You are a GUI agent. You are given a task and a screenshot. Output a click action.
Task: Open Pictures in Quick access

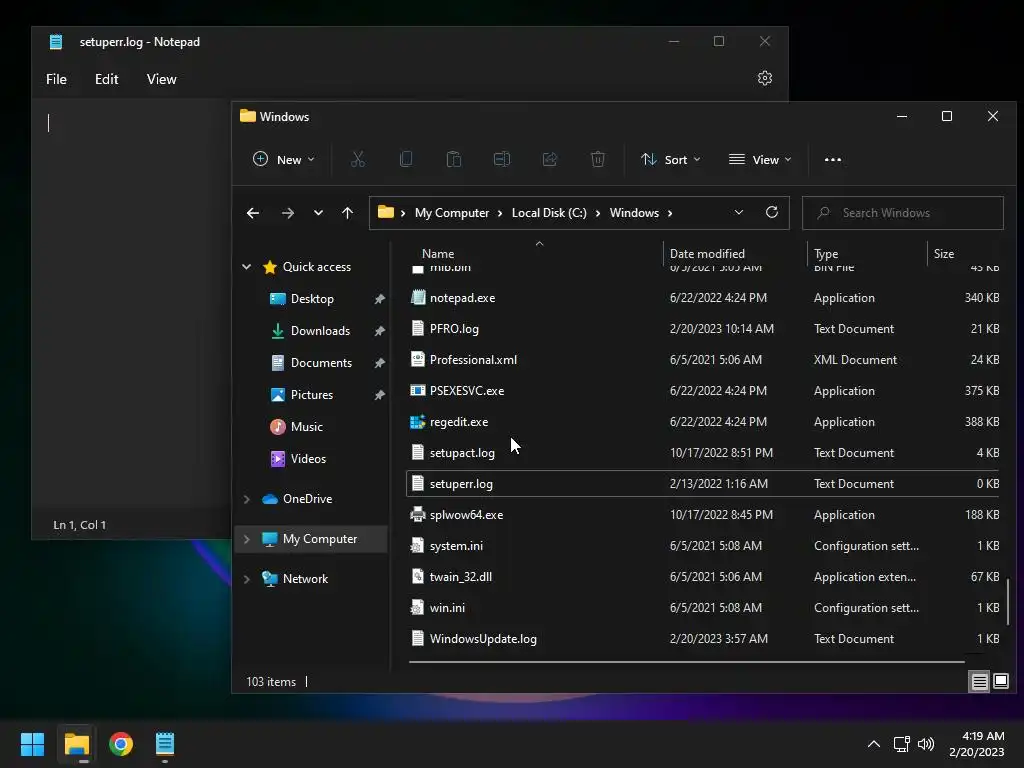click(x=312, y=394)
